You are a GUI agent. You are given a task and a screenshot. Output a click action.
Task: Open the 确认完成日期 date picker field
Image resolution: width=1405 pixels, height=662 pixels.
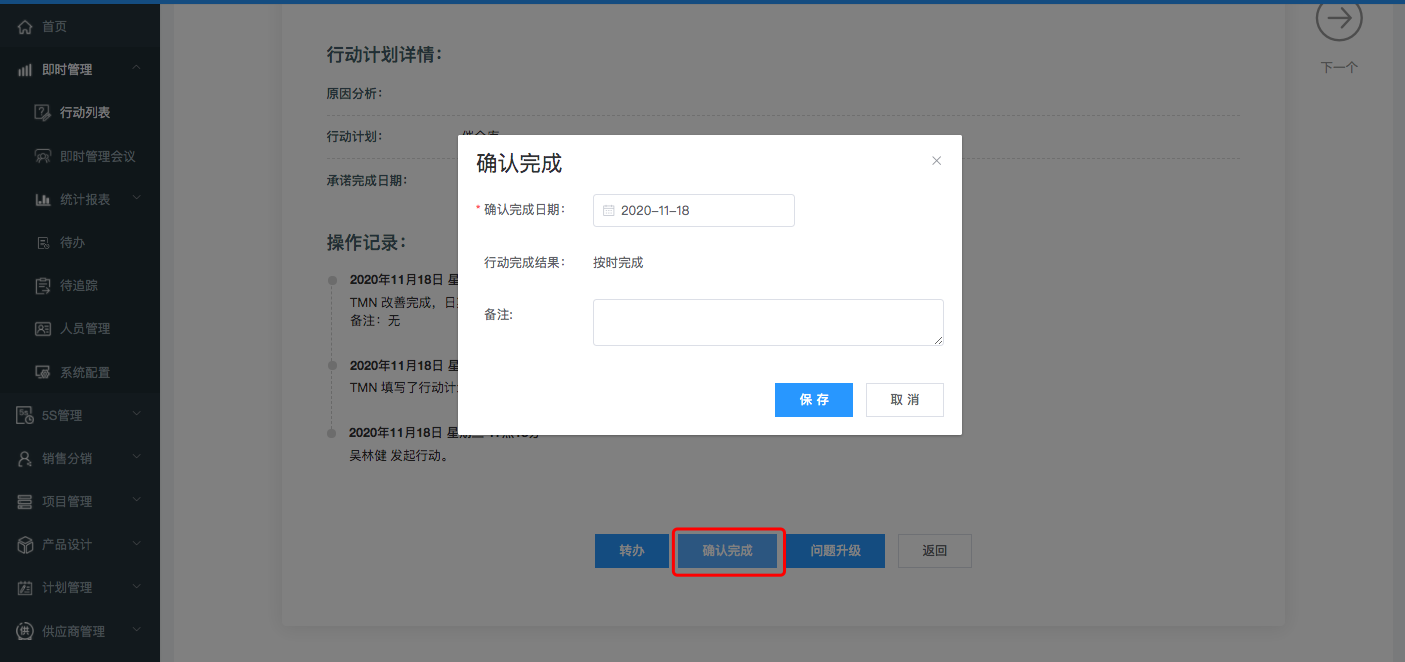click(693, 211)
